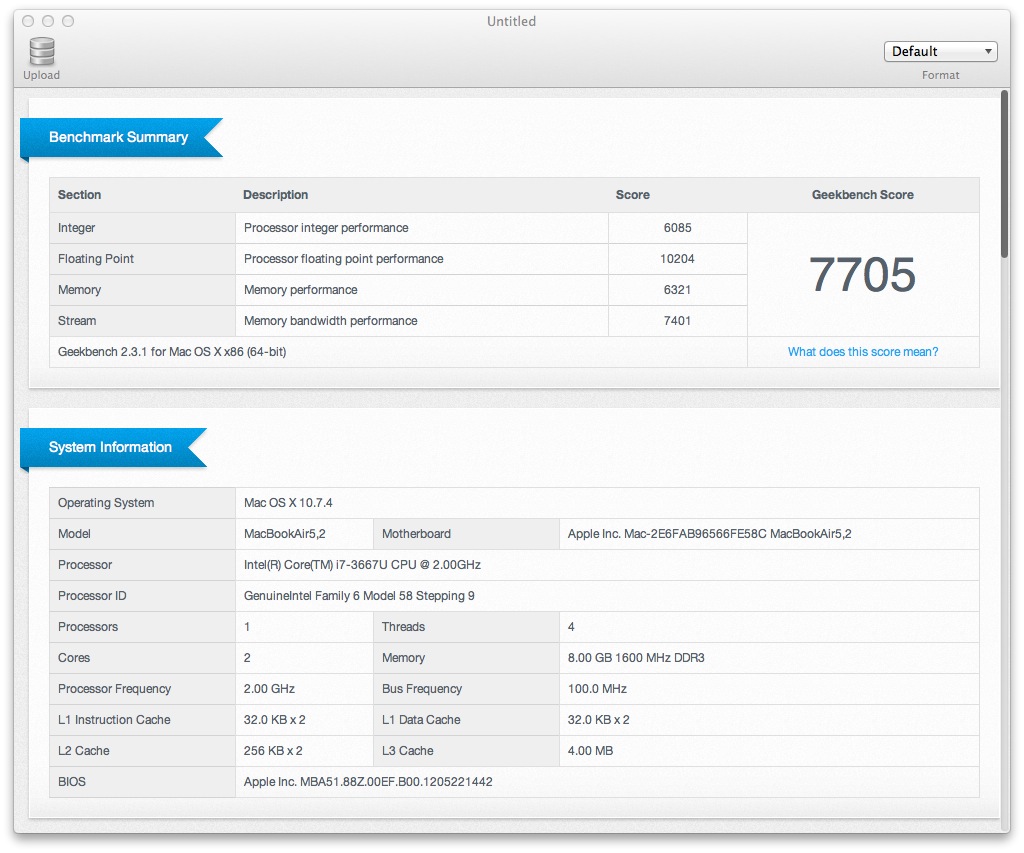Click the 'Mac OS X 10.7.4' value
The height and width of the screenshot is (853, 1024).
pyautogui.click(x=288, y=503)
